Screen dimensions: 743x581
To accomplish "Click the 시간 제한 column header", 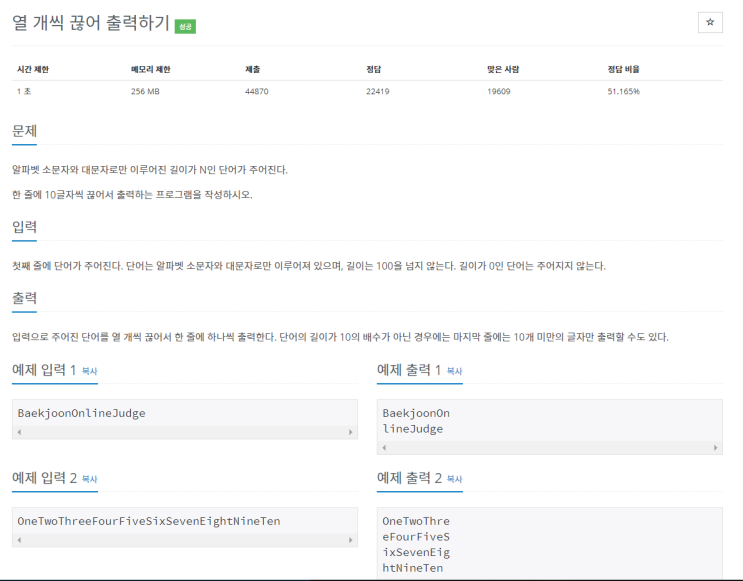I will [x=33, y=69].
